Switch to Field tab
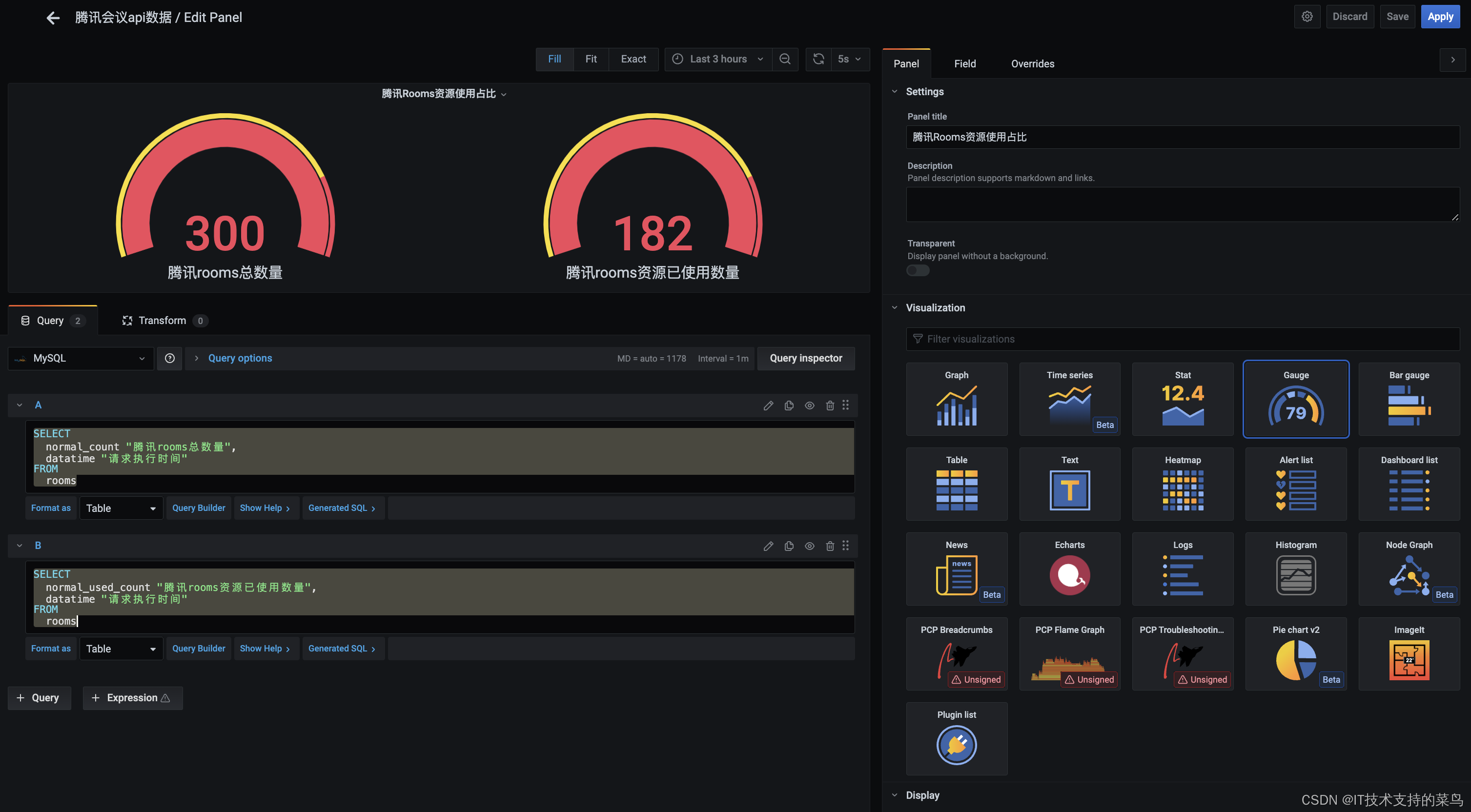The width and height of the screenshot is (1471, 812). [x=965, y=63]
